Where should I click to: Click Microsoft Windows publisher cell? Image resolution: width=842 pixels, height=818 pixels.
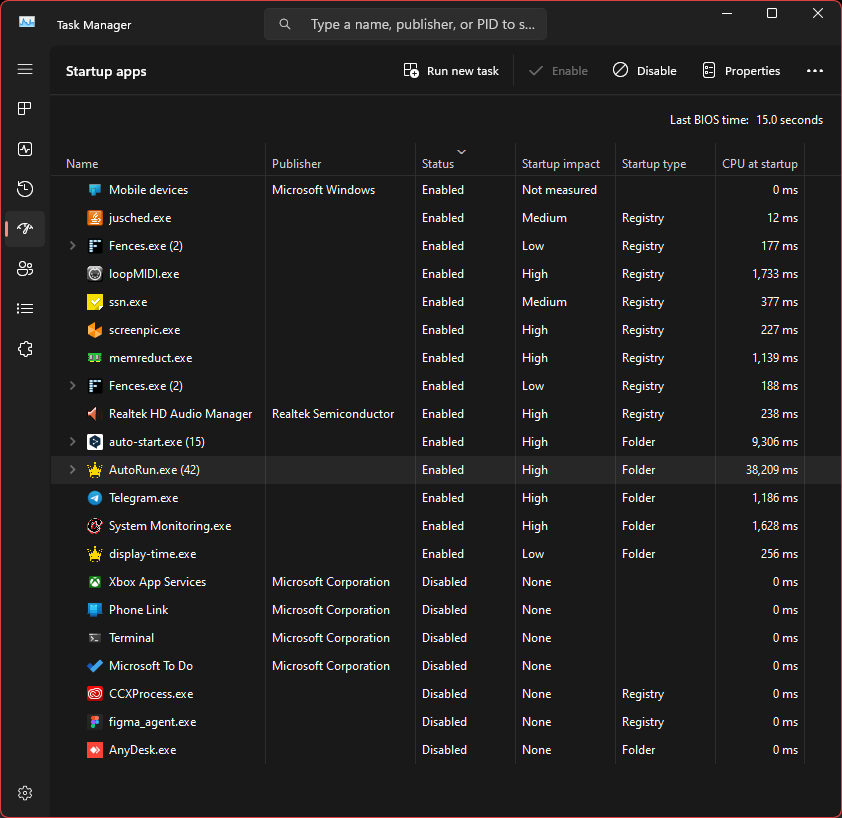pos(323,190)
